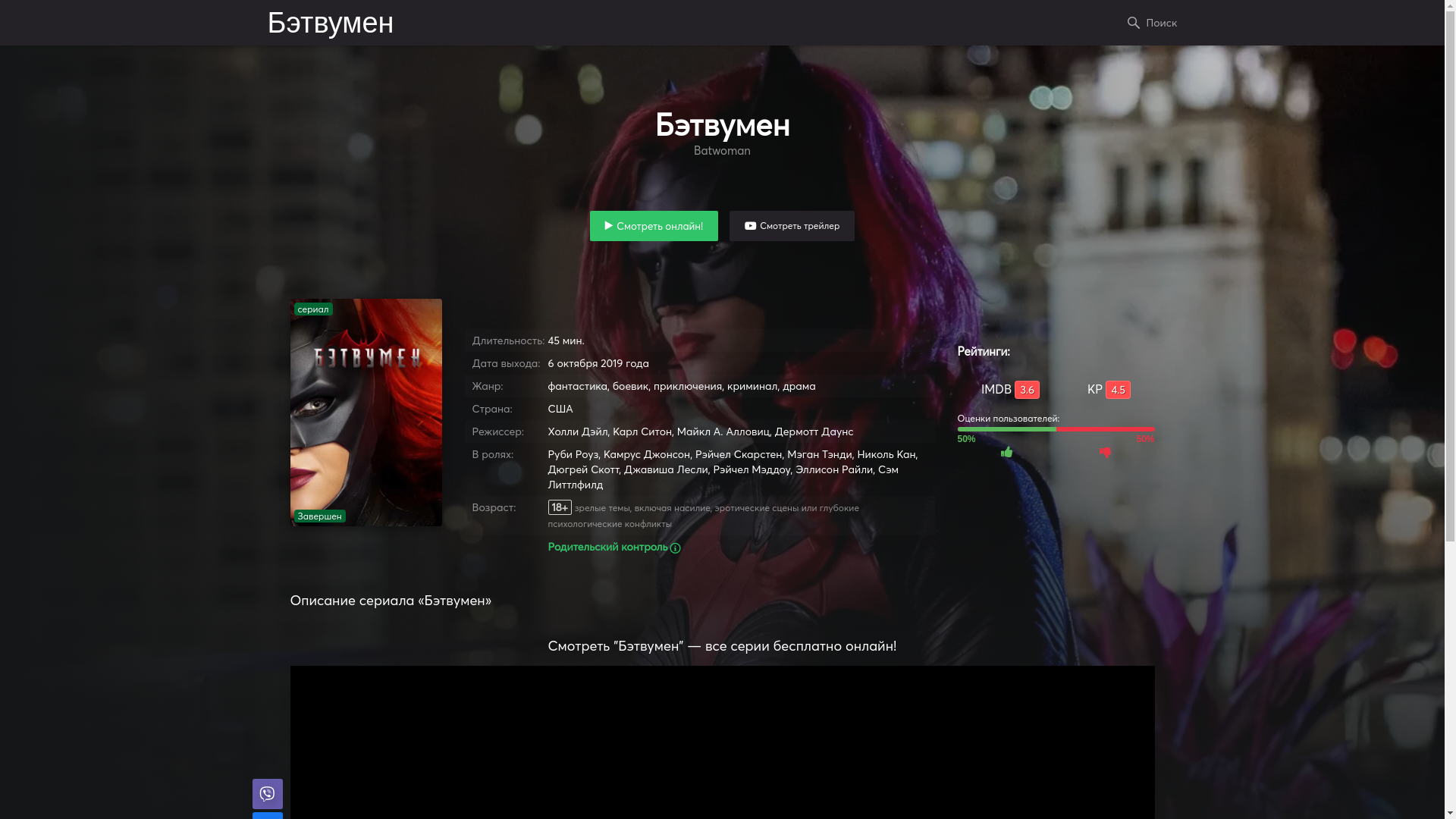Click the Завершен status badge

click(x=319, y=516)
